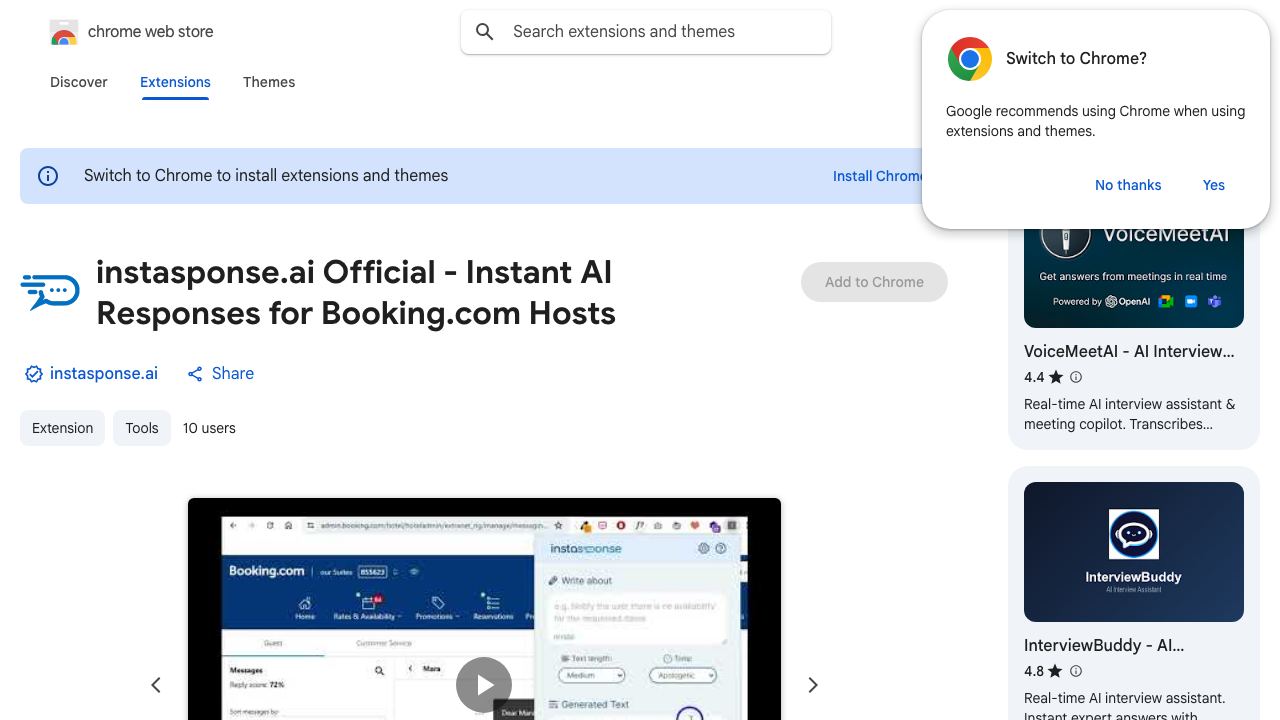Click the extension page heading text
Screen dimensions: 1280x720
[356, 292]
